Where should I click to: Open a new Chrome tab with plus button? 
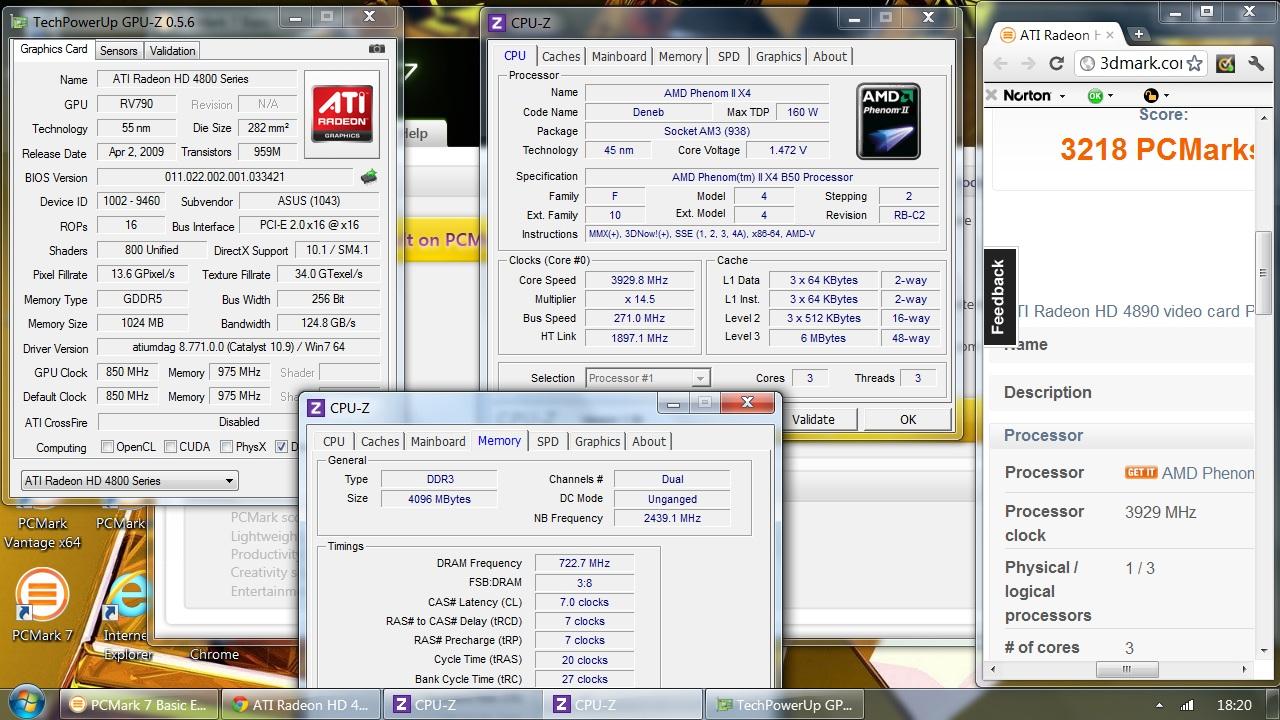[1138, 34]
